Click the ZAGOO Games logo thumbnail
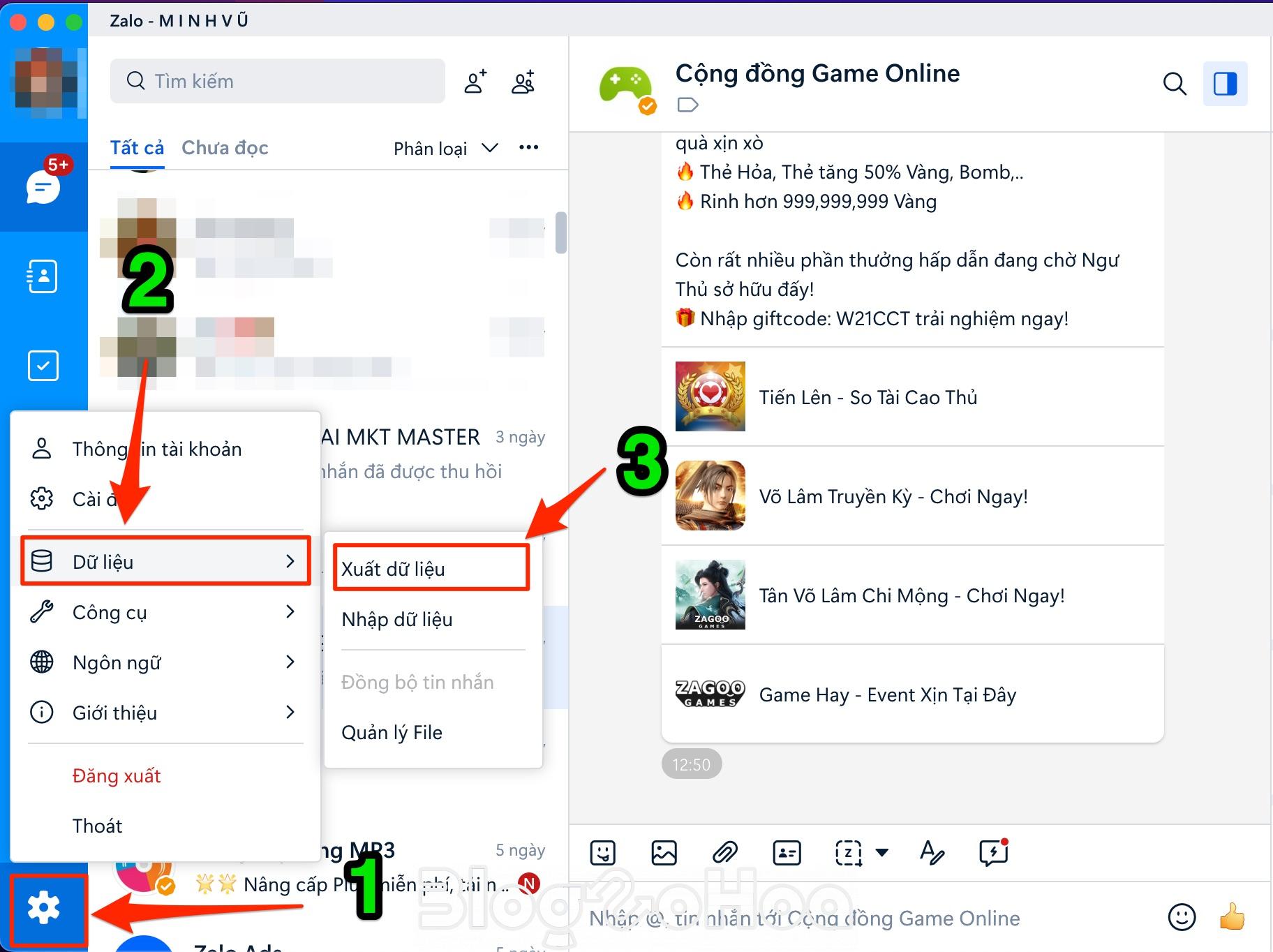Viewport: 1273px width, 952px height. 710,694
